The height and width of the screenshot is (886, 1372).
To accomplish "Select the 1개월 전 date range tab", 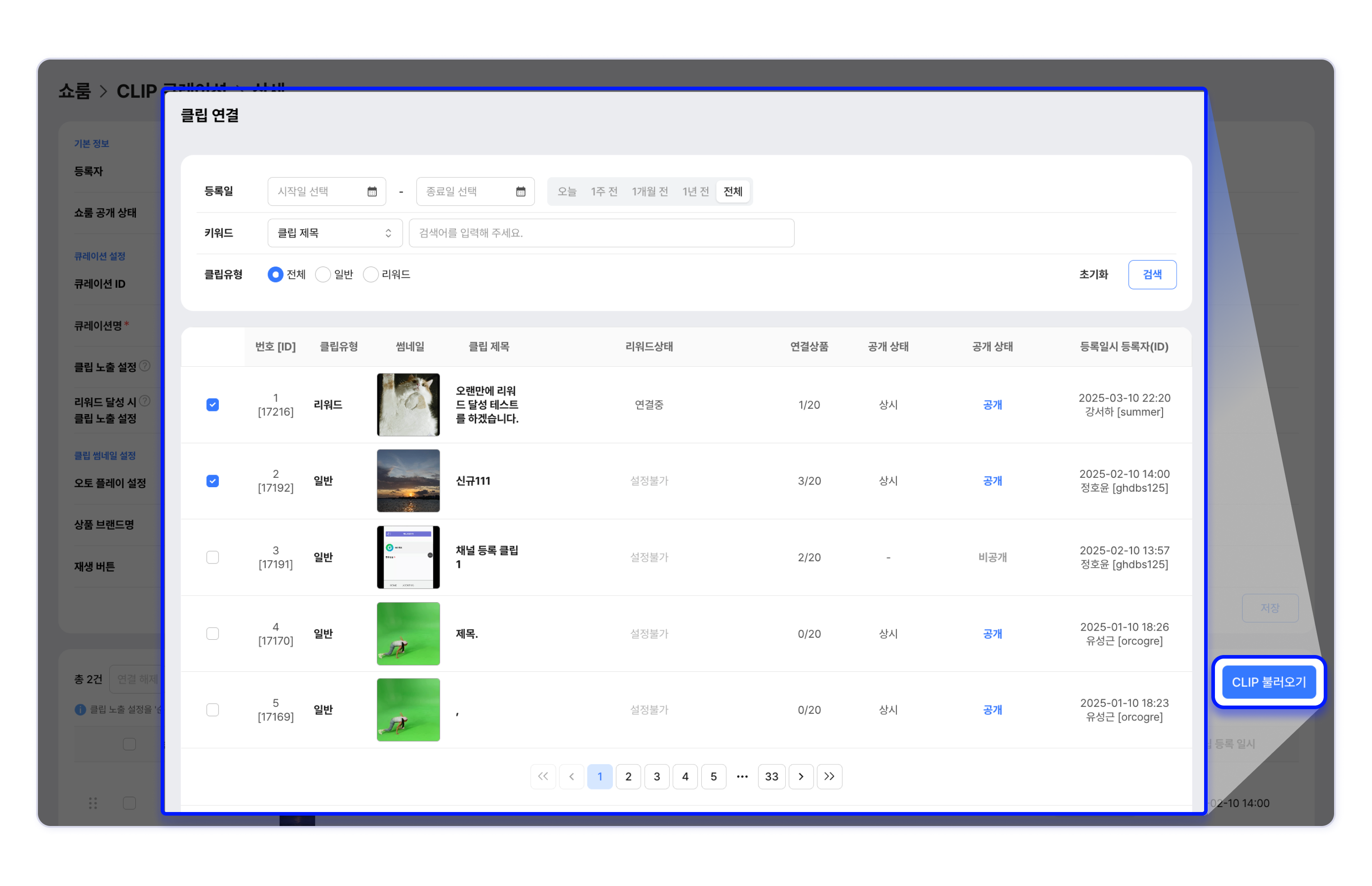I will (x=649, y=192).
